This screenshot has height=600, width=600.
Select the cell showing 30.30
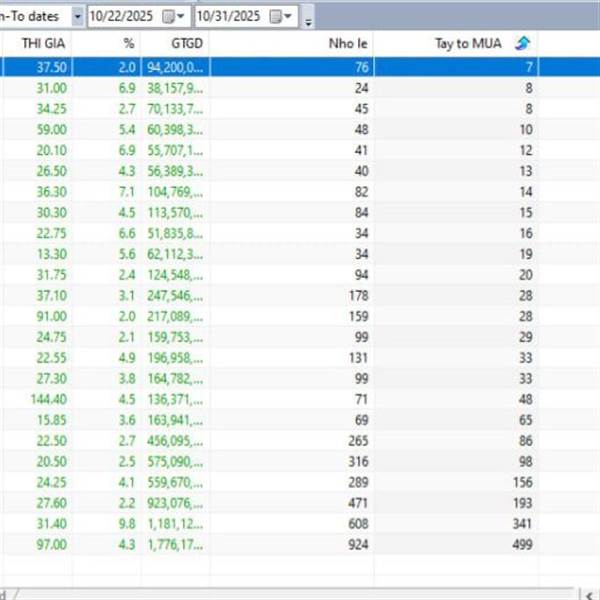point(52,212)
